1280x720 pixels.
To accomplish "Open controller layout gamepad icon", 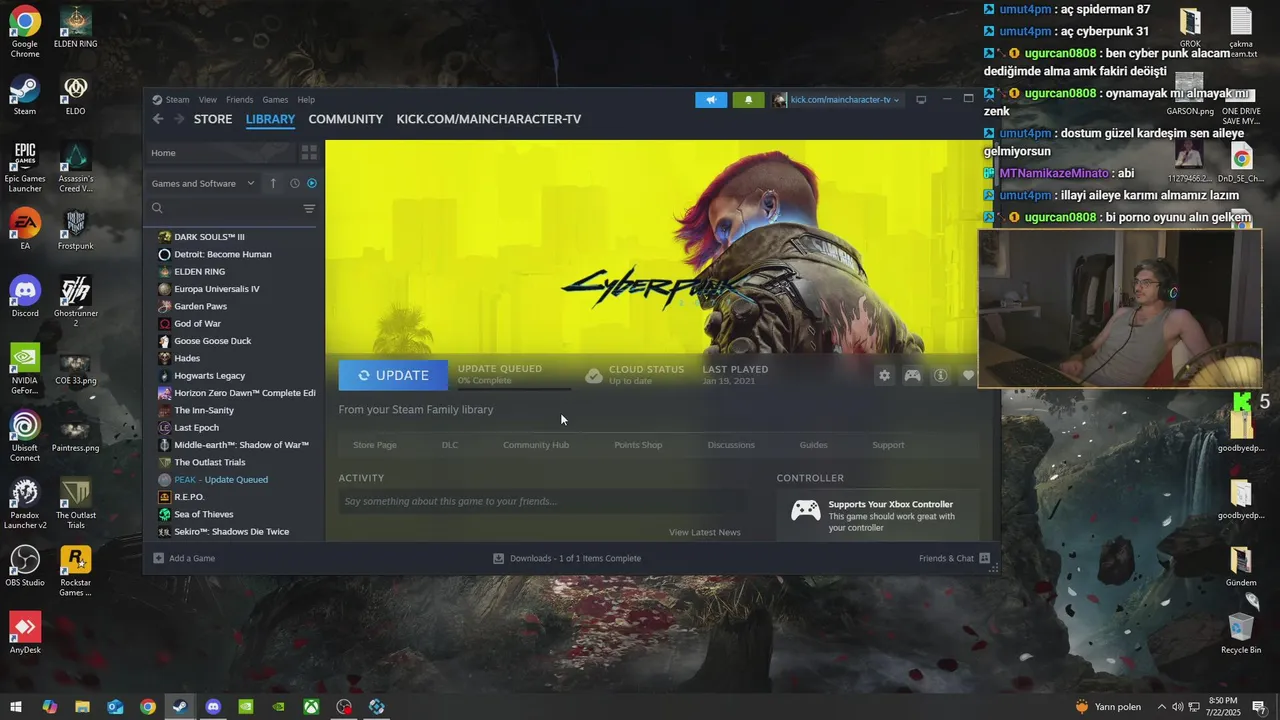I will coord(912,375).
